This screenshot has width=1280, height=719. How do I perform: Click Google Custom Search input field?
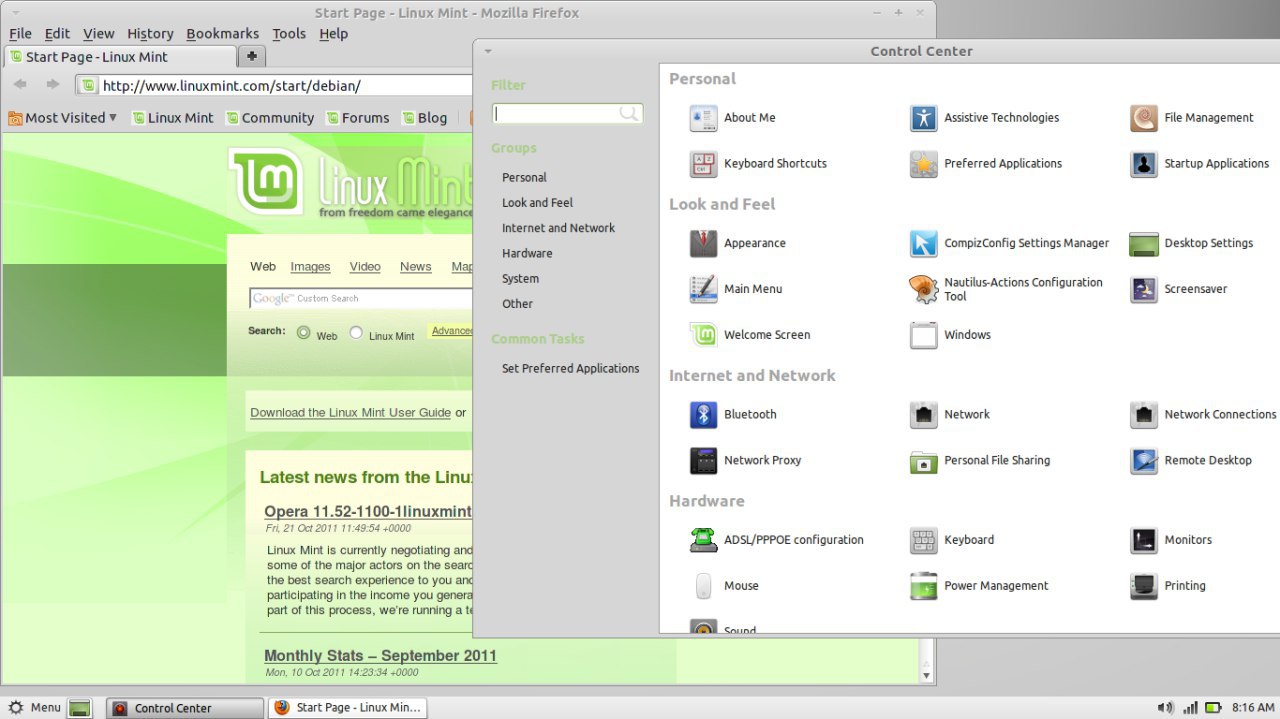(x=360, y=298)
